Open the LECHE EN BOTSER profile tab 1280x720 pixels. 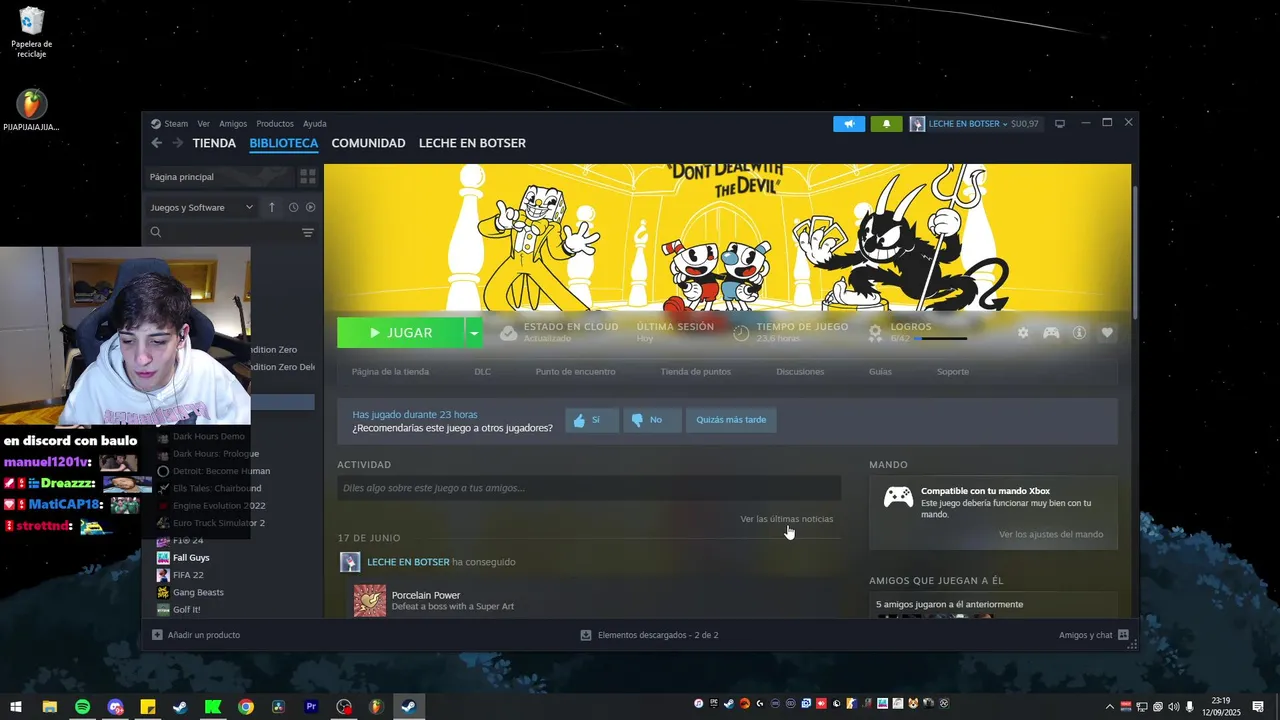pos(472,143)
